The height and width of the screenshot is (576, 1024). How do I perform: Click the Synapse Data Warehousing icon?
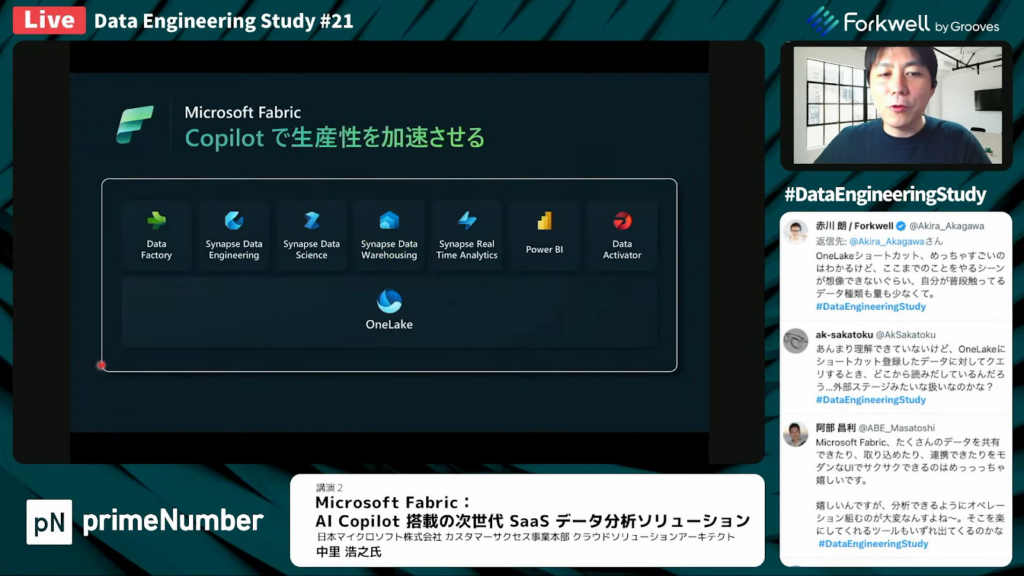pos(389,221)
